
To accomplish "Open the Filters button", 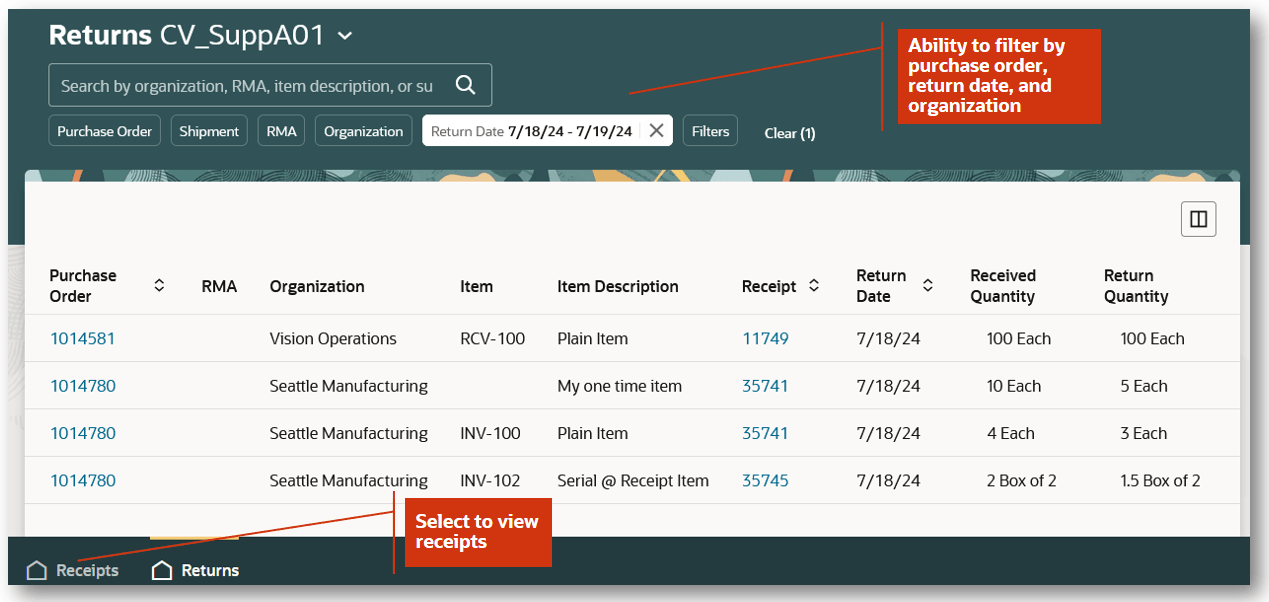I will coord(710,131).
